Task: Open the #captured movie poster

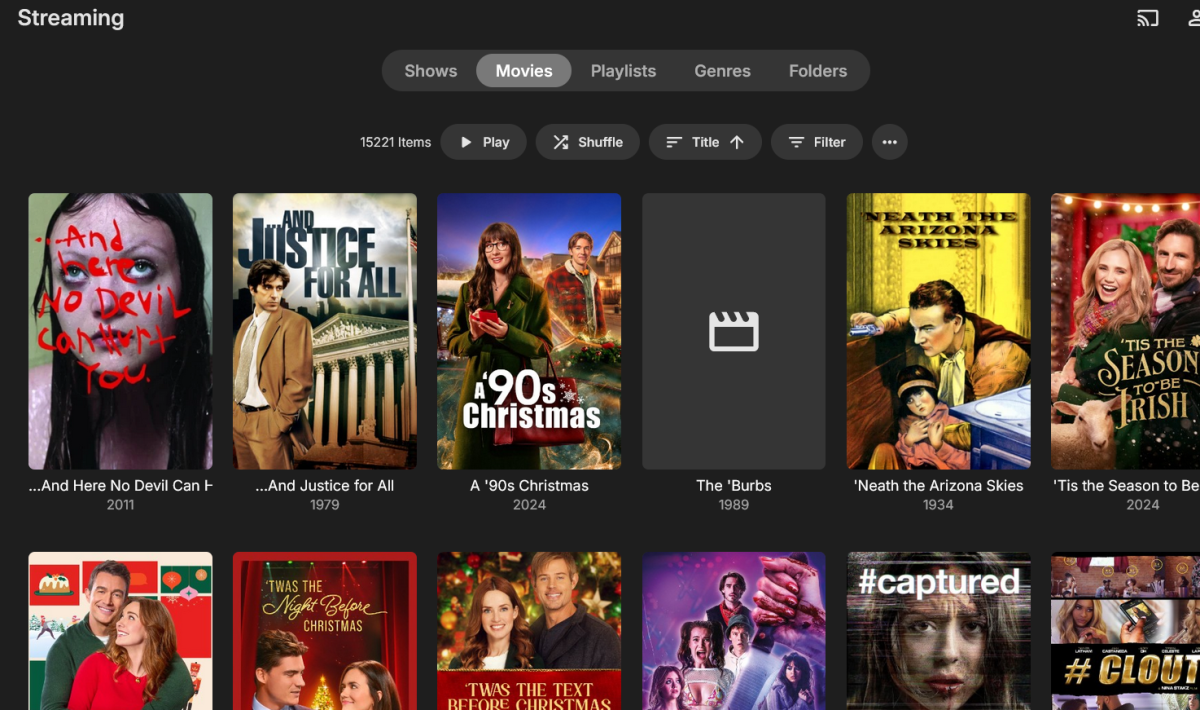Action: click(938, 631)
